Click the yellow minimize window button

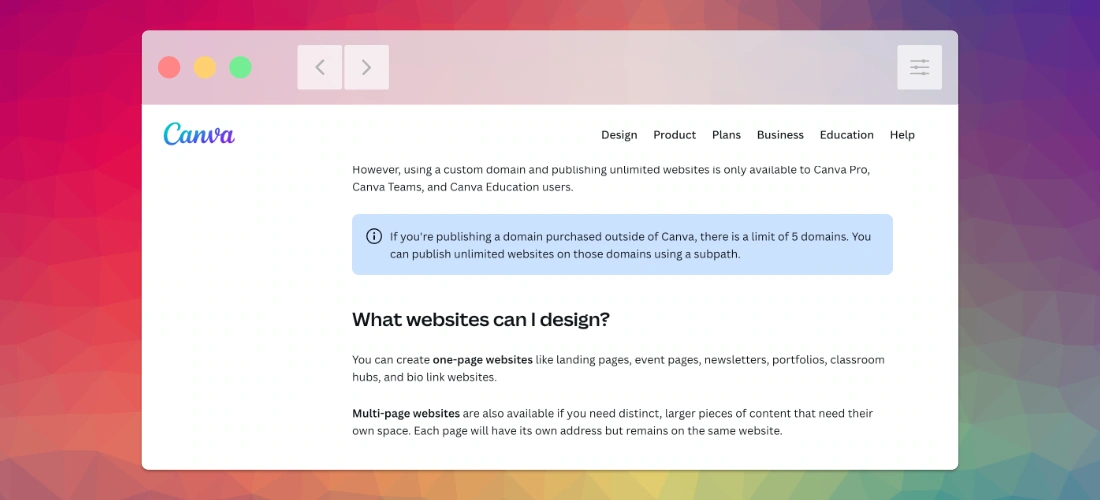click(x=204, y=67)
